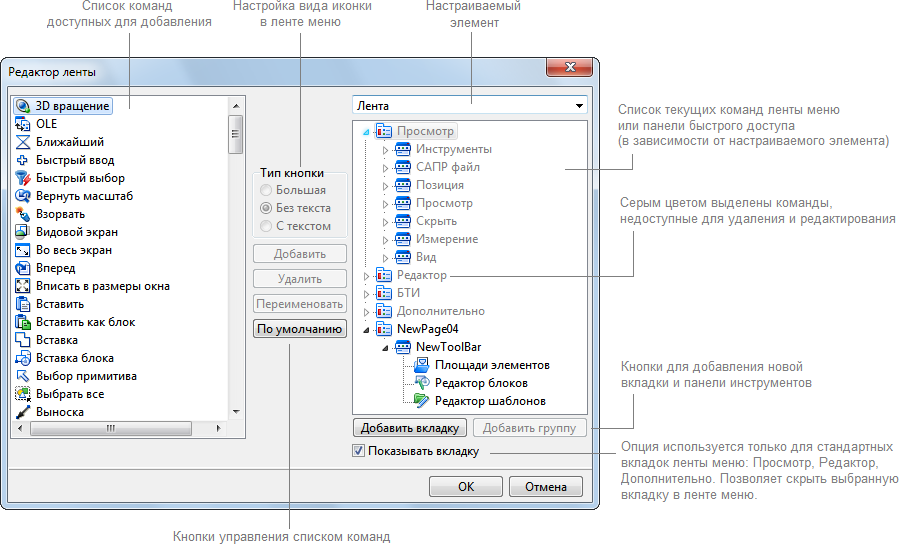Click the command list scroll down arrow
The image size is (899, 544).
236,412
